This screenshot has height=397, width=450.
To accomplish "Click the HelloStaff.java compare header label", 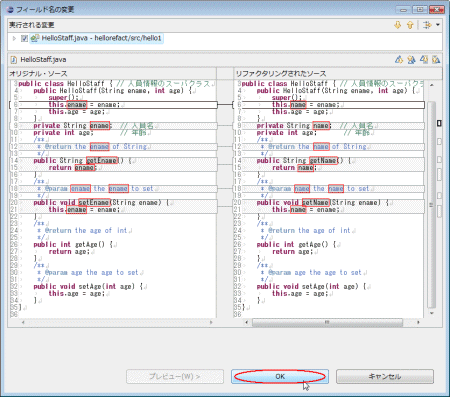I will point(43,60).
